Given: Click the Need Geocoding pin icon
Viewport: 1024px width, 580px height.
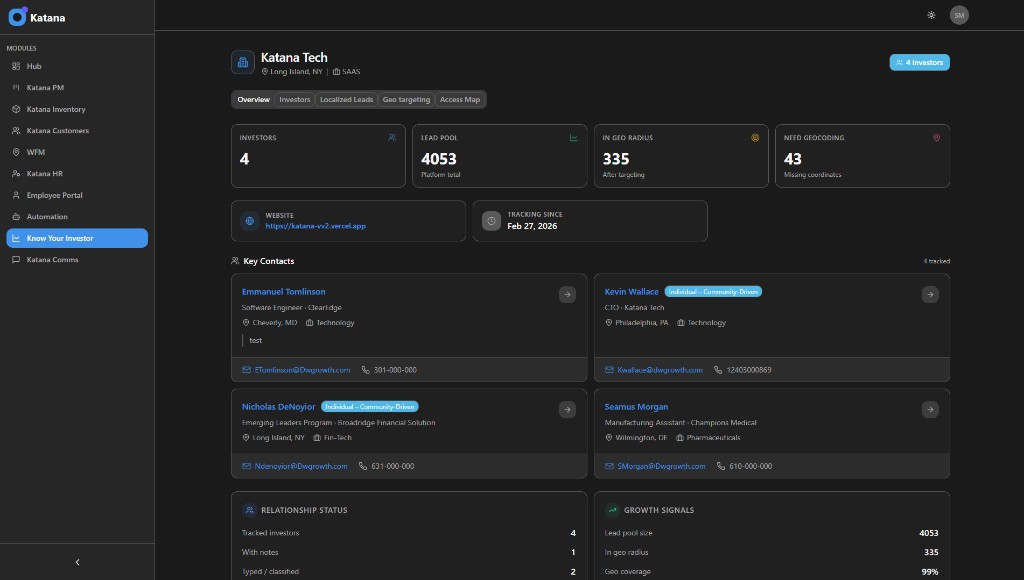Looking at the screenshot, I should (x=936, y=138).
